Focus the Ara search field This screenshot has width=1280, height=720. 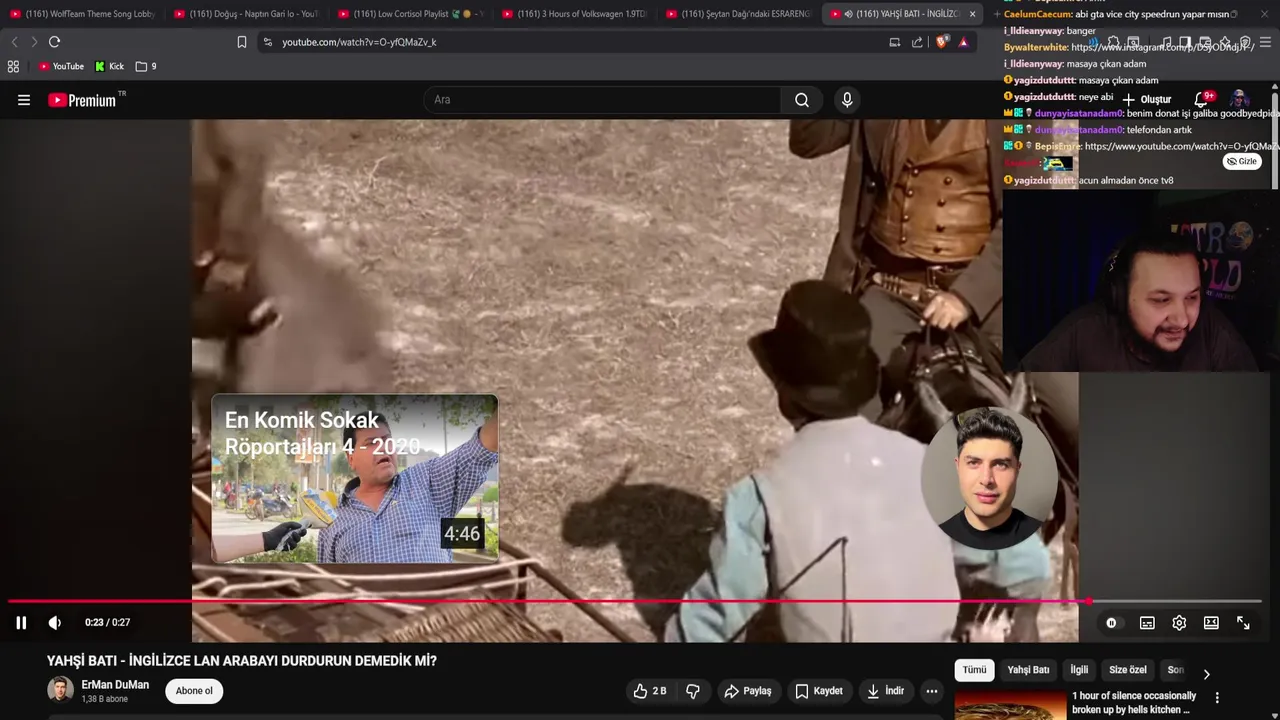[x=602, y=100]
